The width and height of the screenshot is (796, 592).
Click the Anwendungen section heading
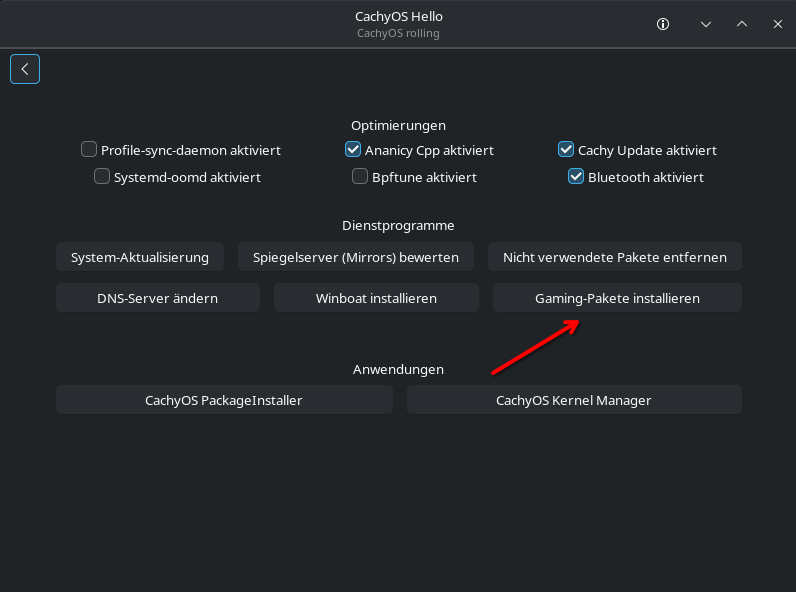coord(399,370)
